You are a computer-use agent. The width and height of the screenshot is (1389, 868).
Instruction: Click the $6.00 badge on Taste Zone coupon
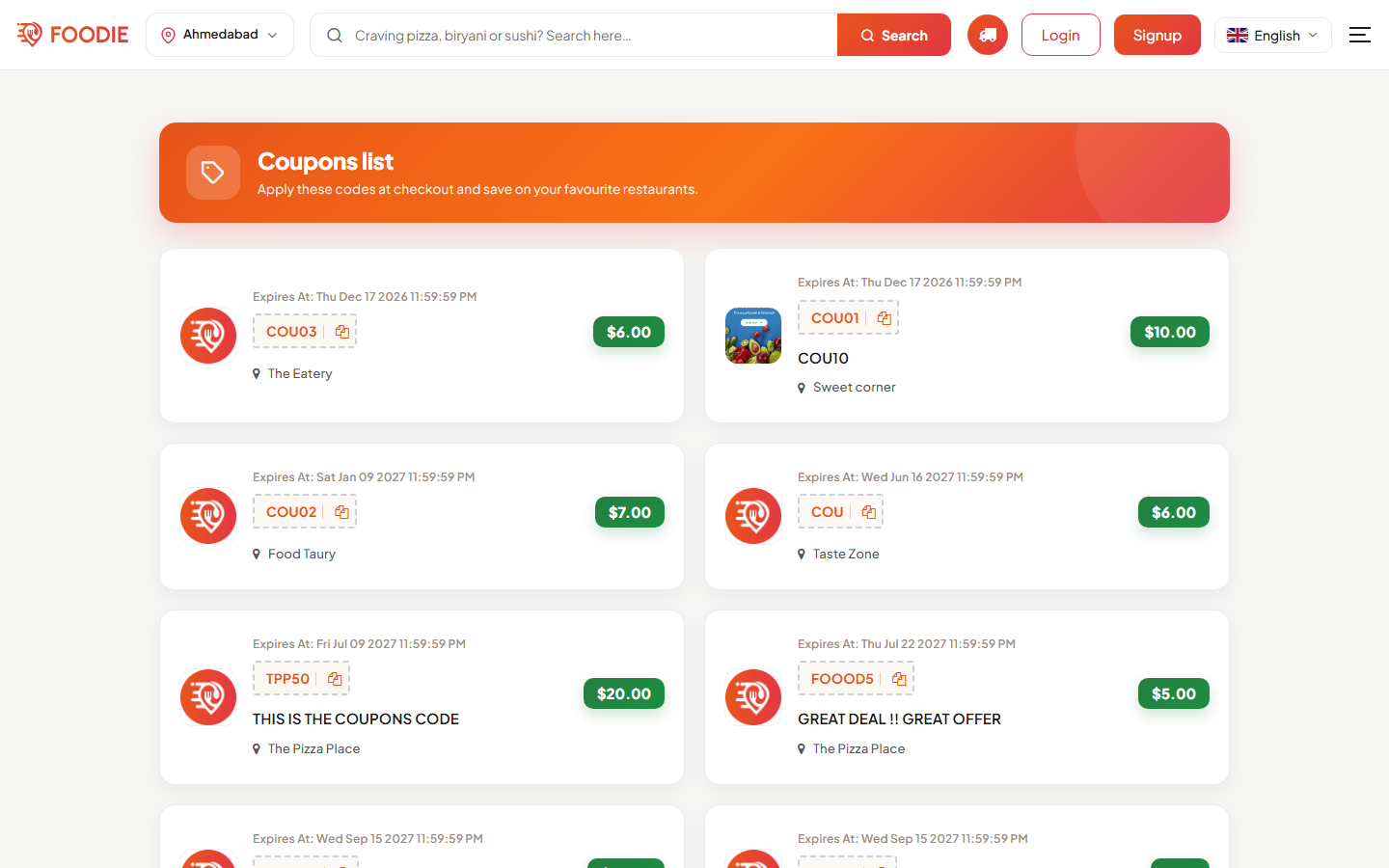tap(1174, 512)
